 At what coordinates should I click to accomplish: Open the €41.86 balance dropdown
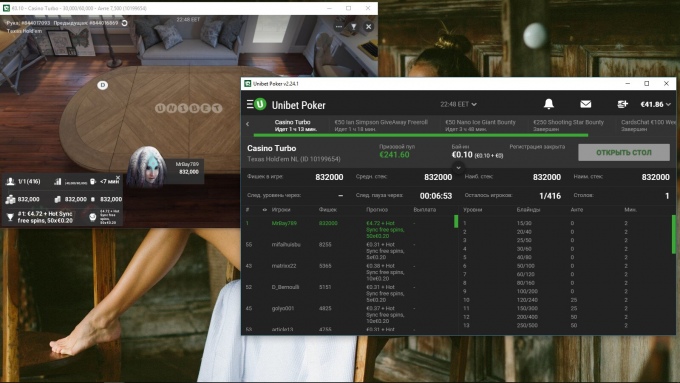pos(655,104)
